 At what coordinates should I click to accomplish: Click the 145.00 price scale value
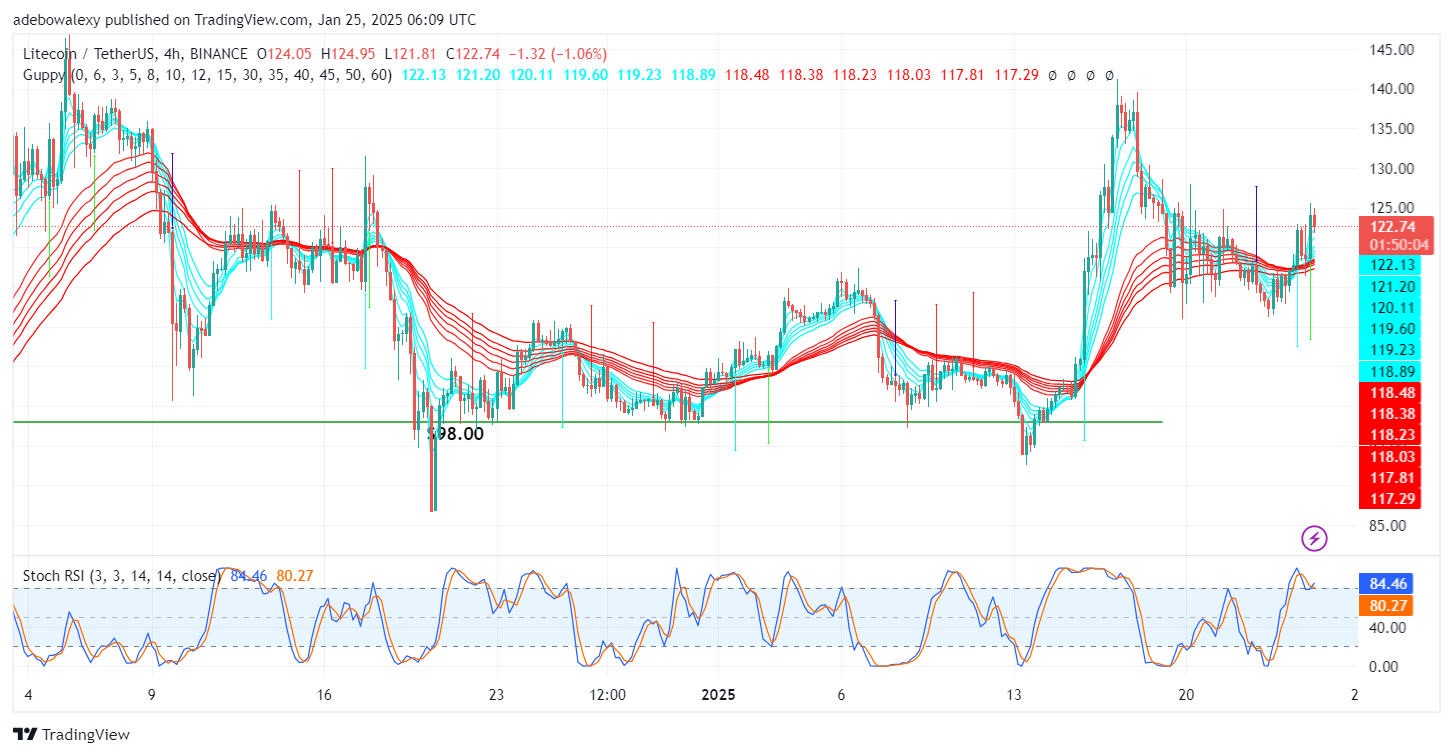1392,49
